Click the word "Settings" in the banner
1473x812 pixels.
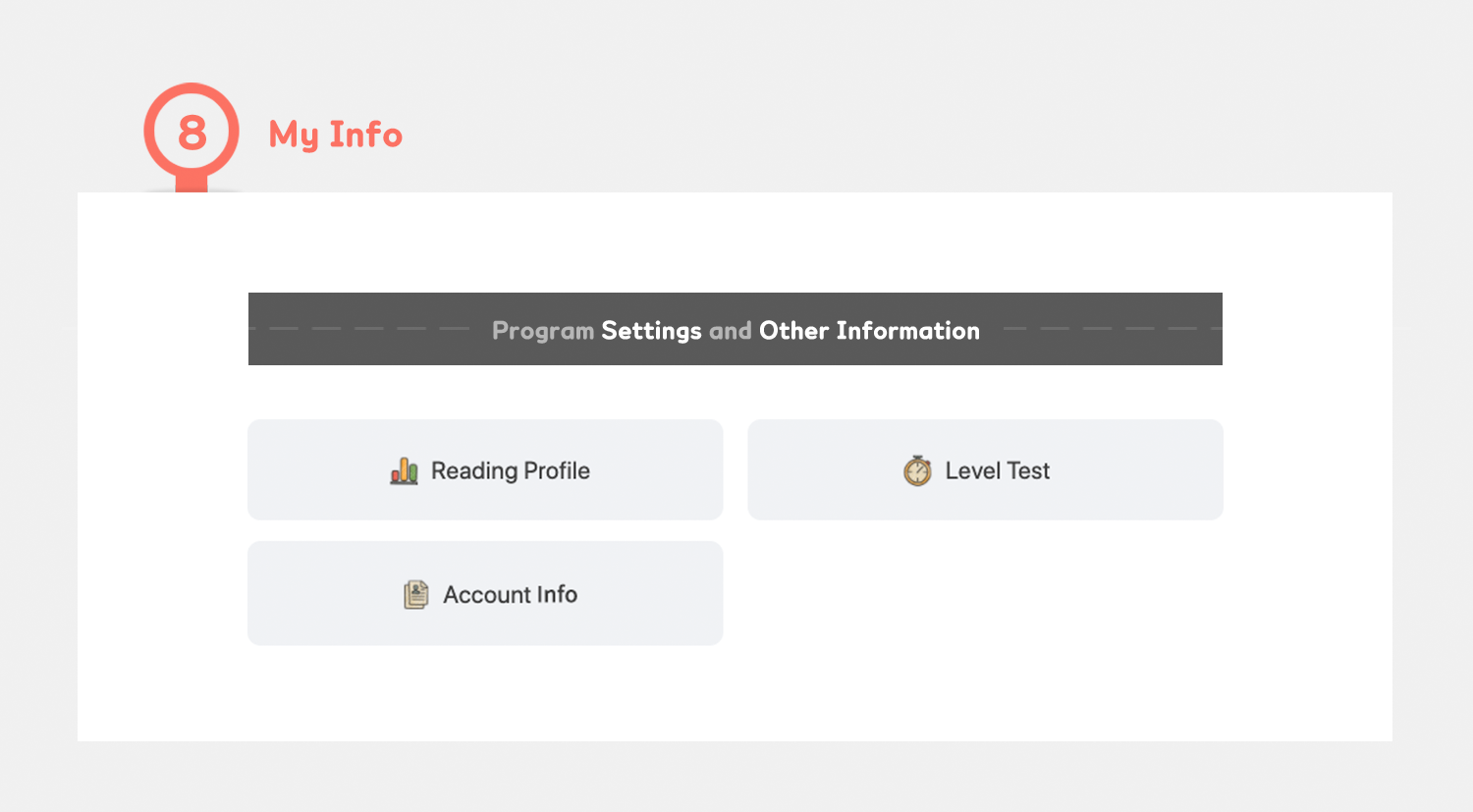651,331
